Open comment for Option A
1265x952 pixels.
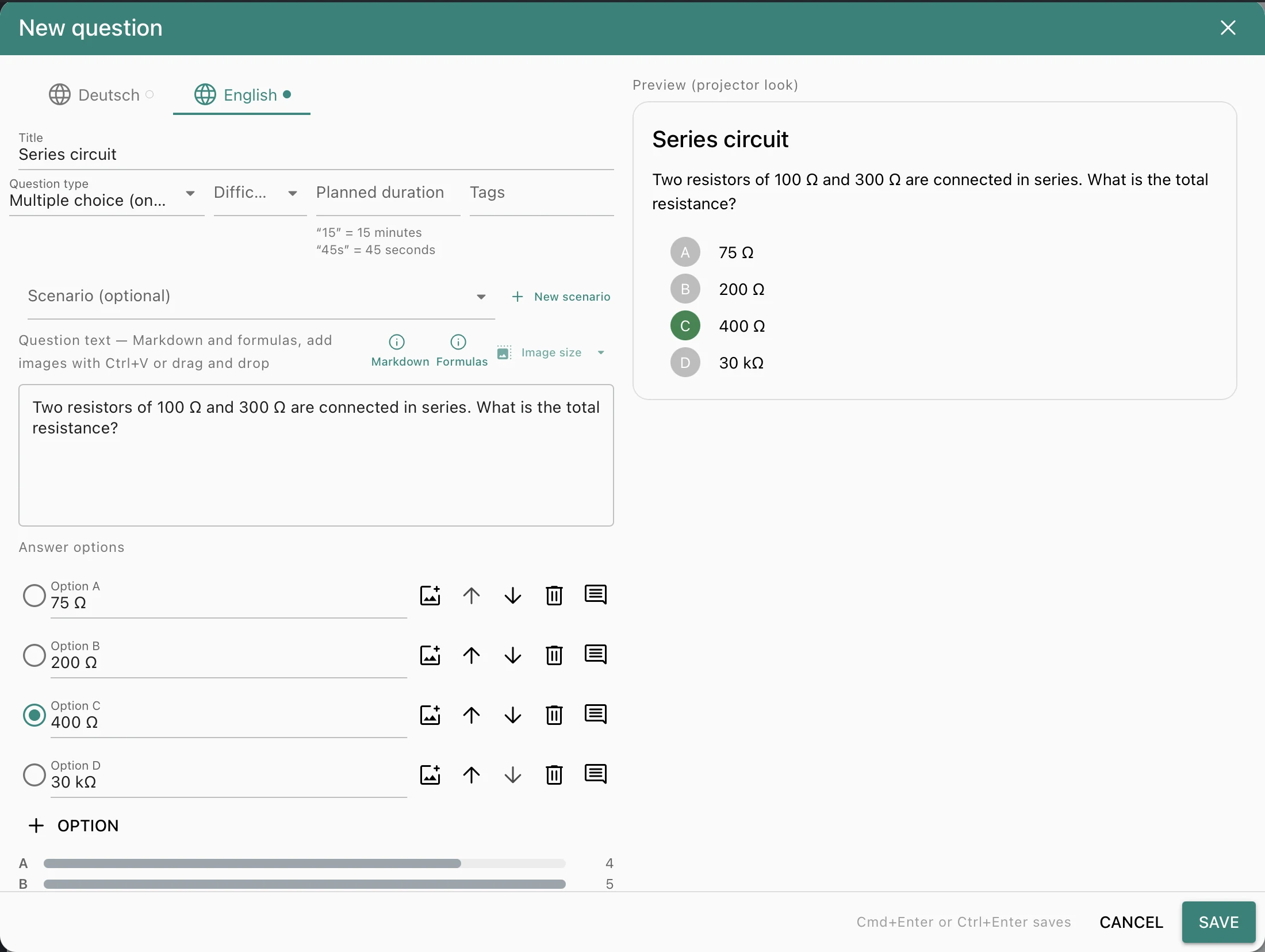[596, 594]
